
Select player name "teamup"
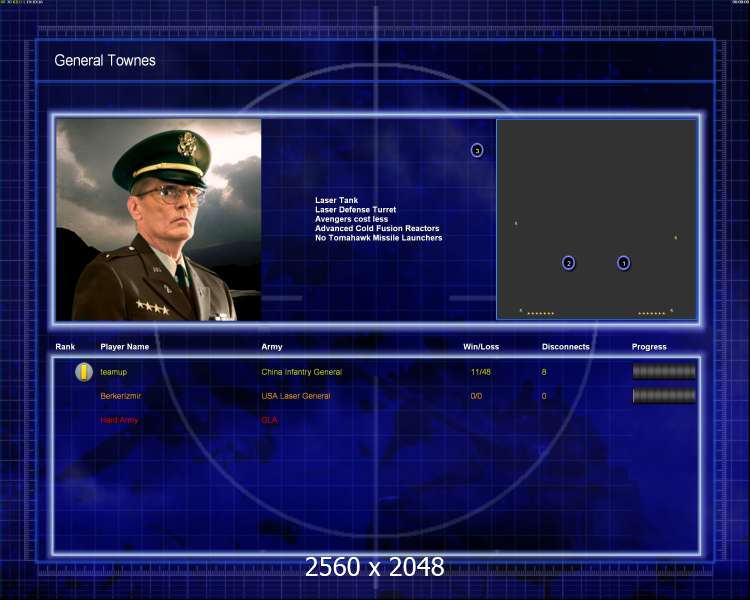tap(113, 372)
